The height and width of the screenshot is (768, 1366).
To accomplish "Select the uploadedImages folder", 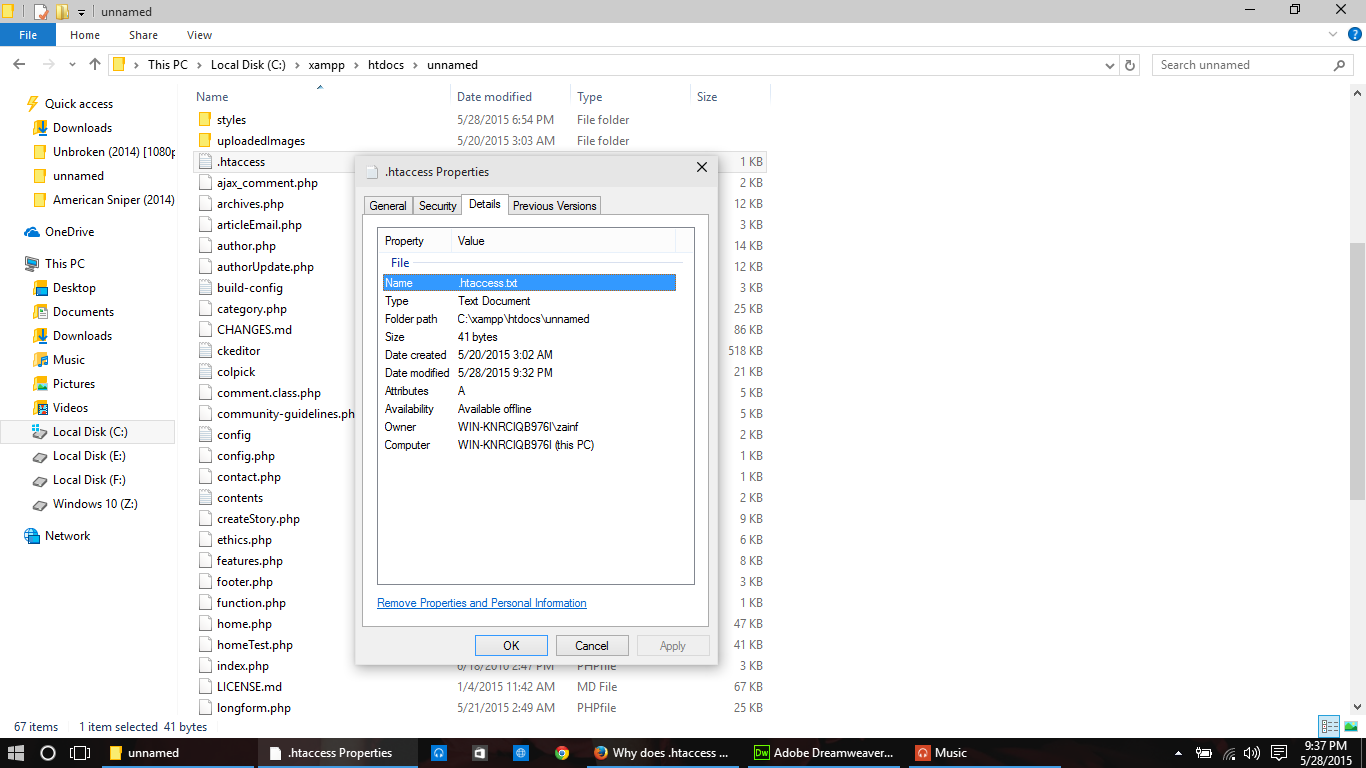I will [260, 141].
